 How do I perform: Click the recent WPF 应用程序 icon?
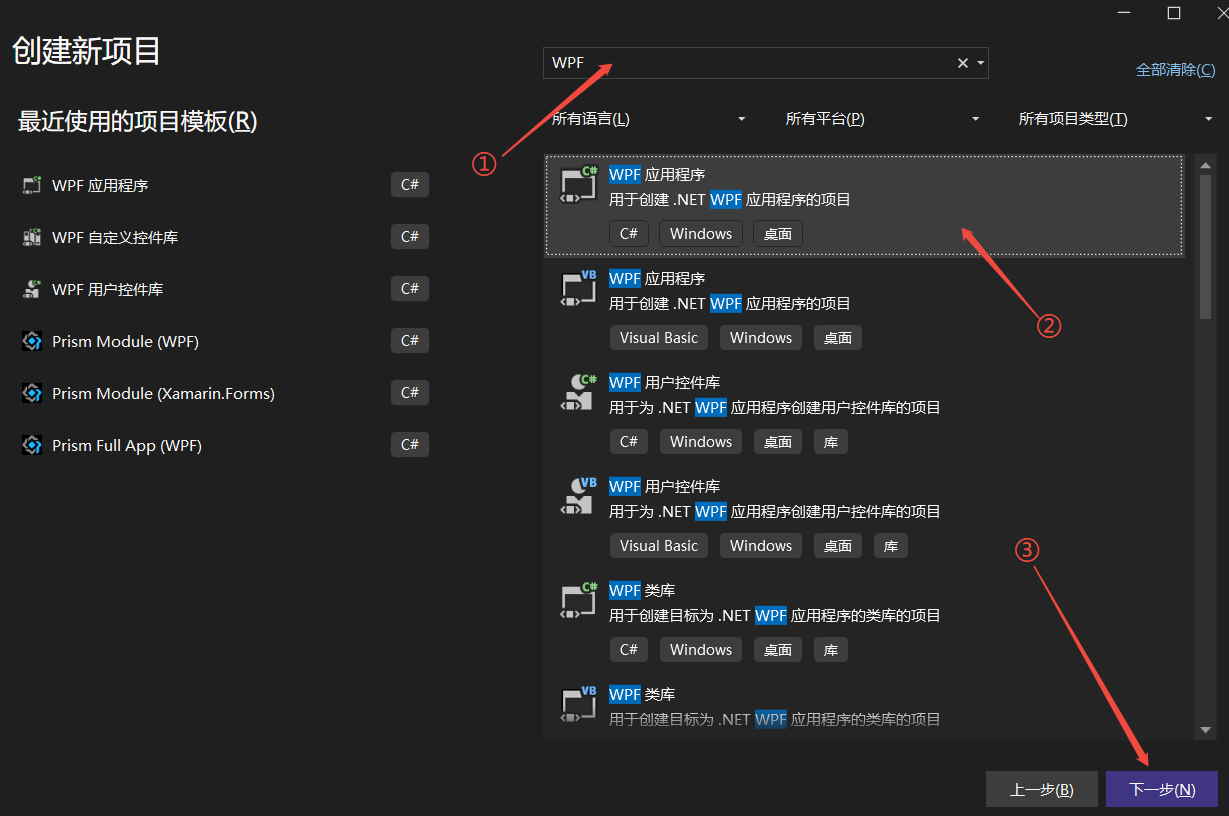tap(32, 185)
